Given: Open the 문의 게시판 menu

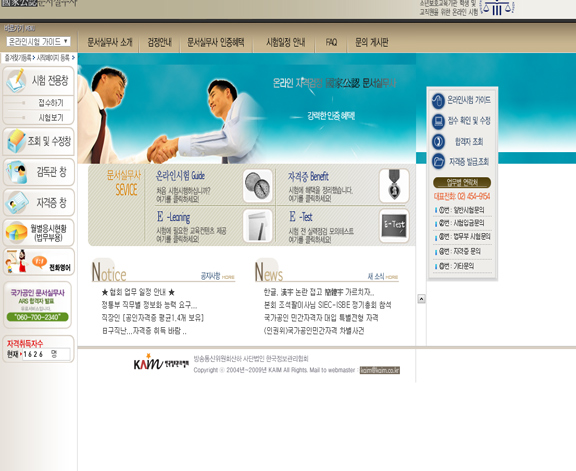Looking at the screenshot, I should coord(371,42).
